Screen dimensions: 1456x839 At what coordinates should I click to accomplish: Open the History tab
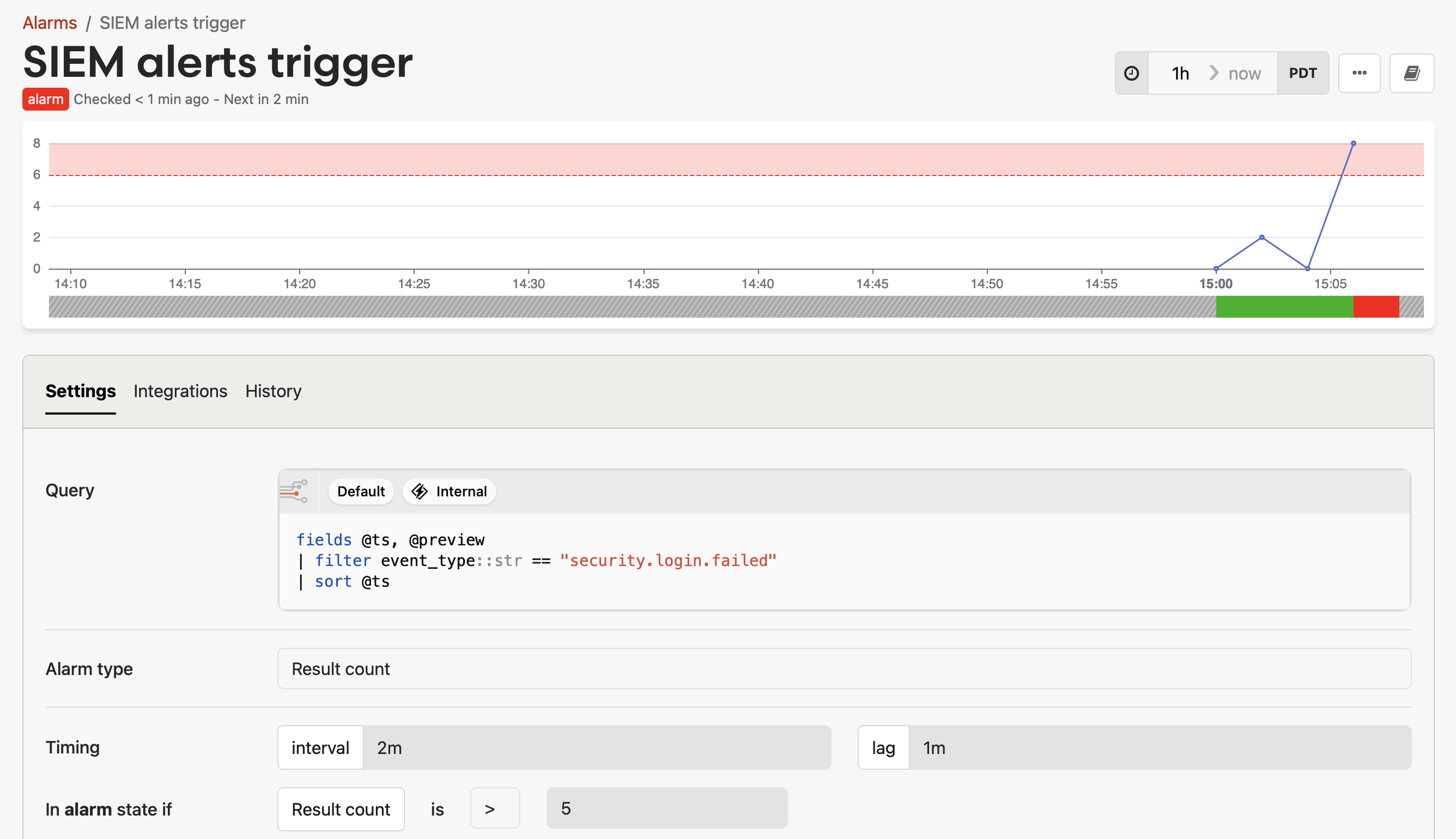[273, 391]
